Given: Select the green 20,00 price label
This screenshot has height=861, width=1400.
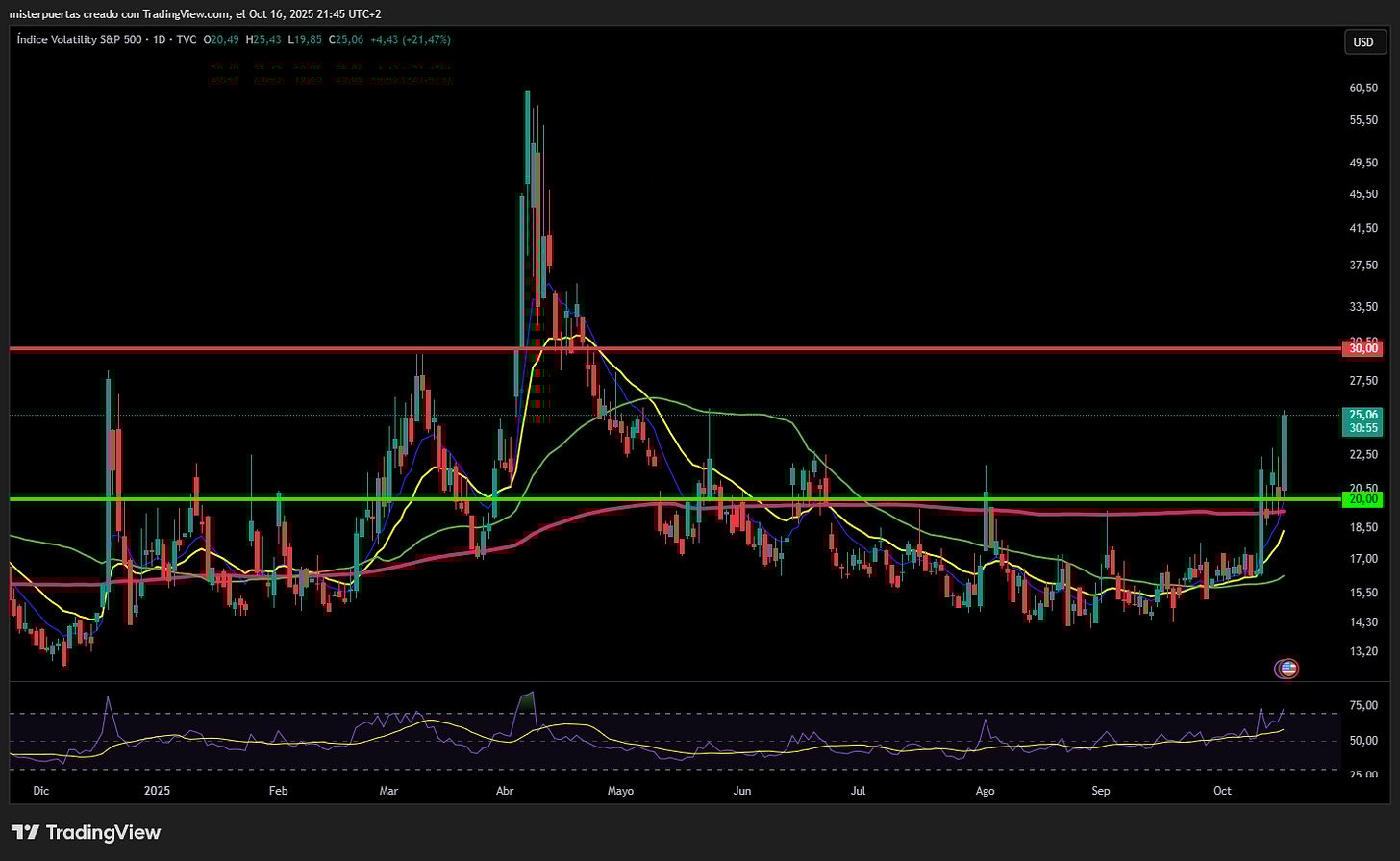Looking at the screenshot, I should [x=1363, y=498].
